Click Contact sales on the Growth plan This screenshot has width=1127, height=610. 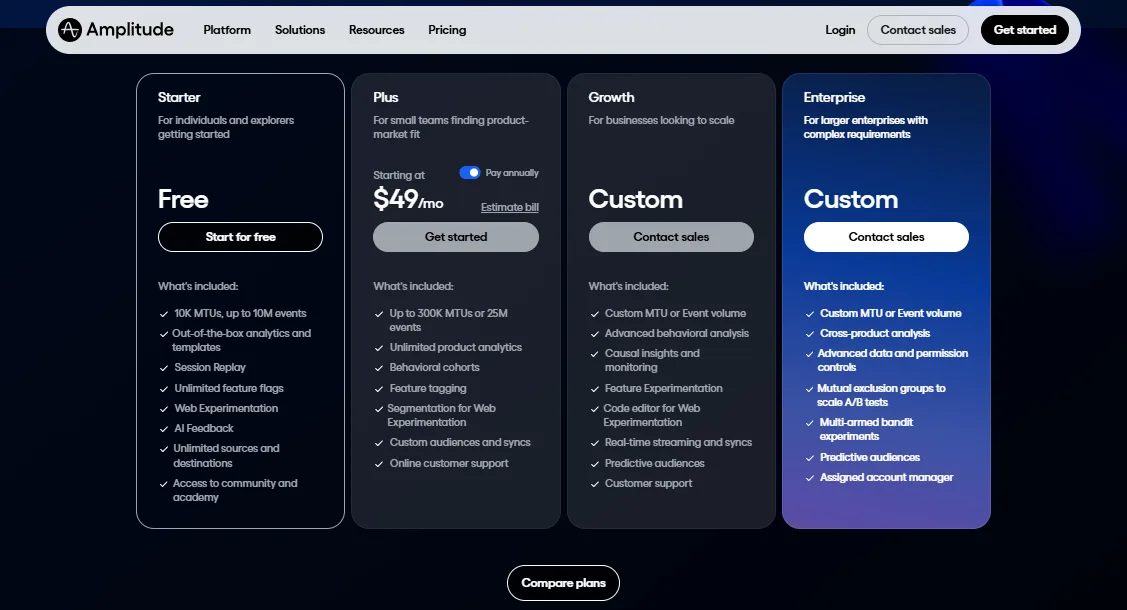[x=671, y=237]
